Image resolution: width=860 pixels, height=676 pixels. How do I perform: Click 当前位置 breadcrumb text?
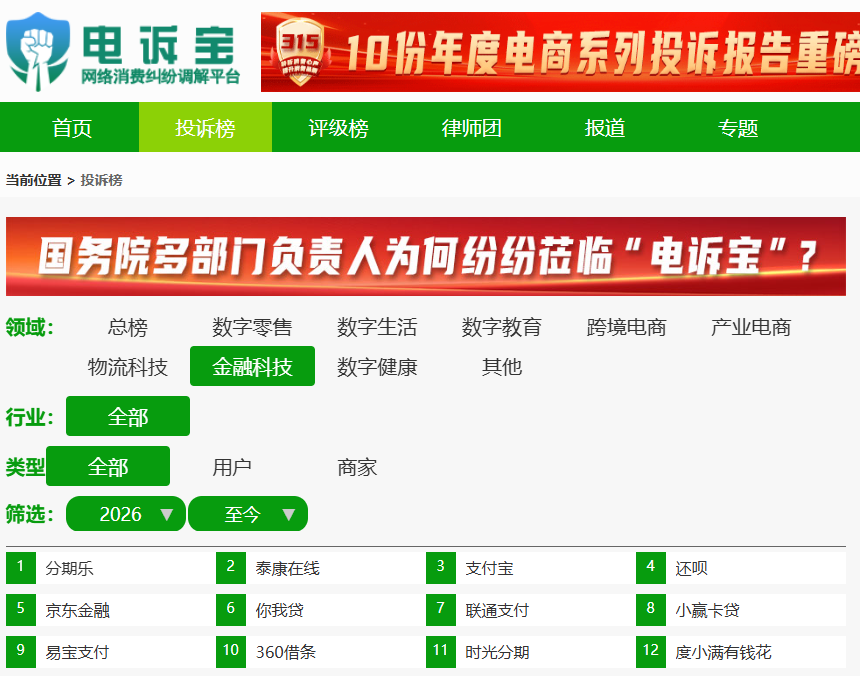pos(33,180)
